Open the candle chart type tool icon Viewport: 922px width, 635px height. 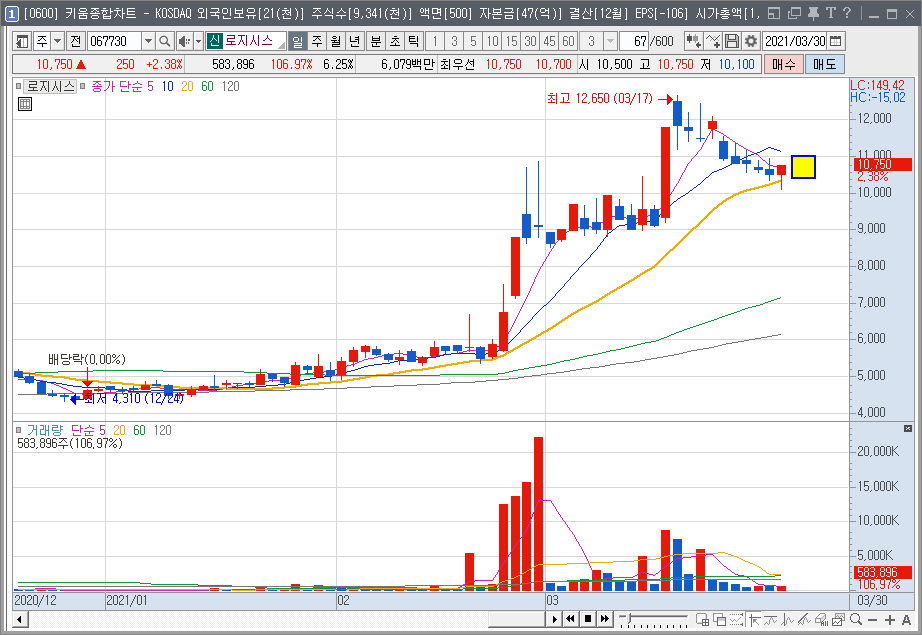693,41
